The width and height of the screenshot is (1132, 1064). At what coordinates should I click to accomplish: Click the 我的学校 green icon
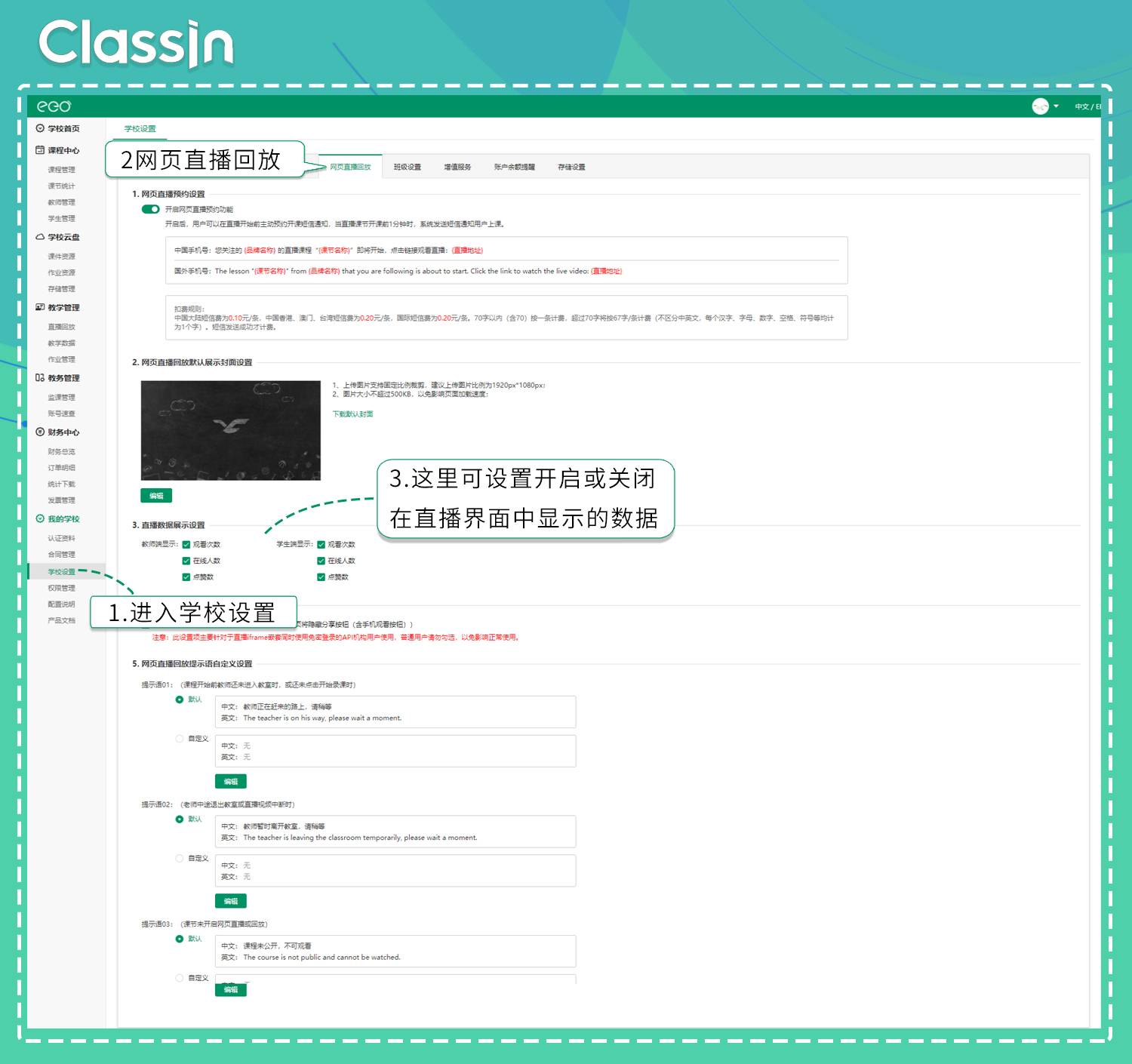coord(40,518)
